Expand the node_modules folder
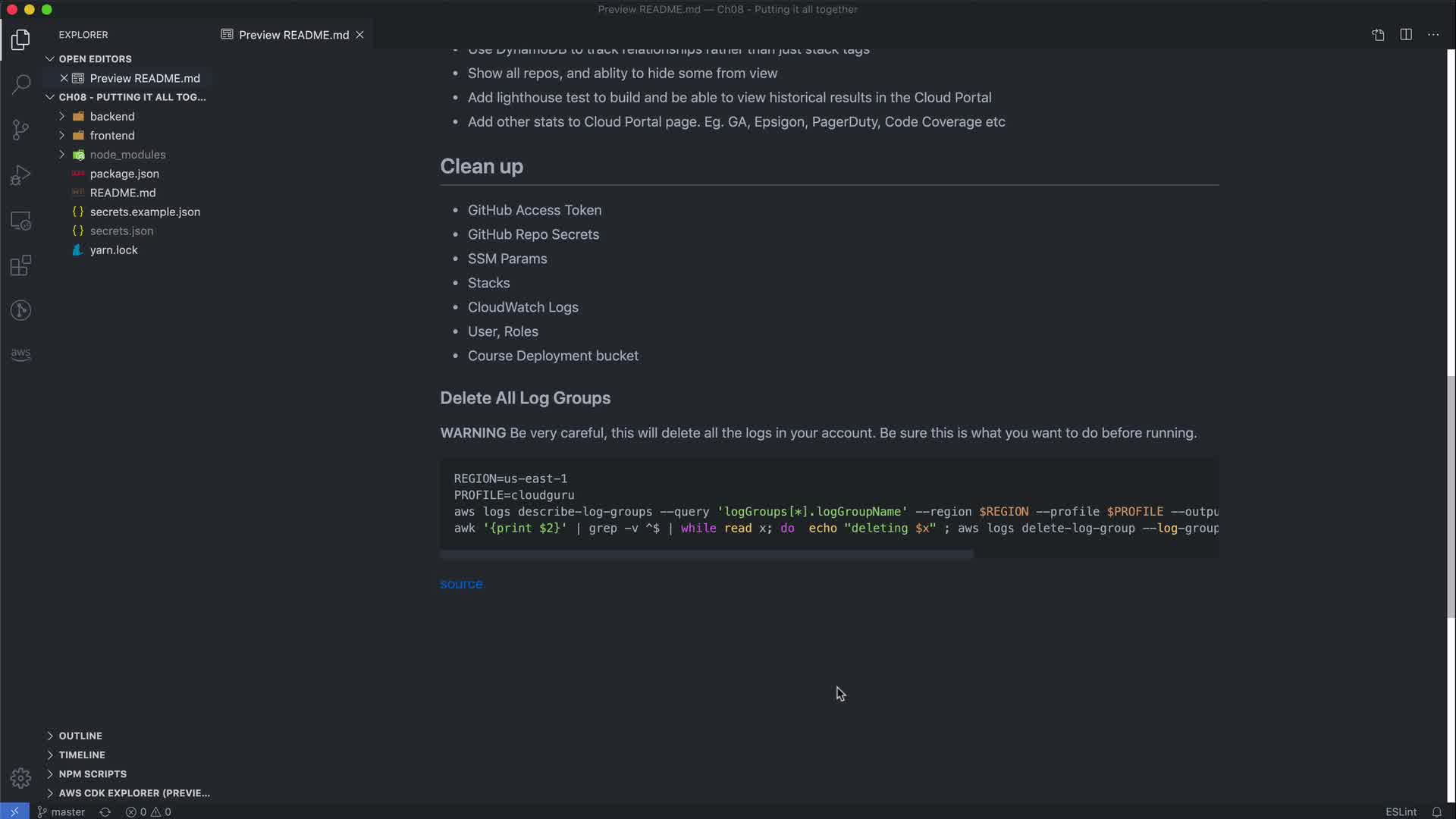The width and height of the screenshot is (1456, 819). coord(127,155)
